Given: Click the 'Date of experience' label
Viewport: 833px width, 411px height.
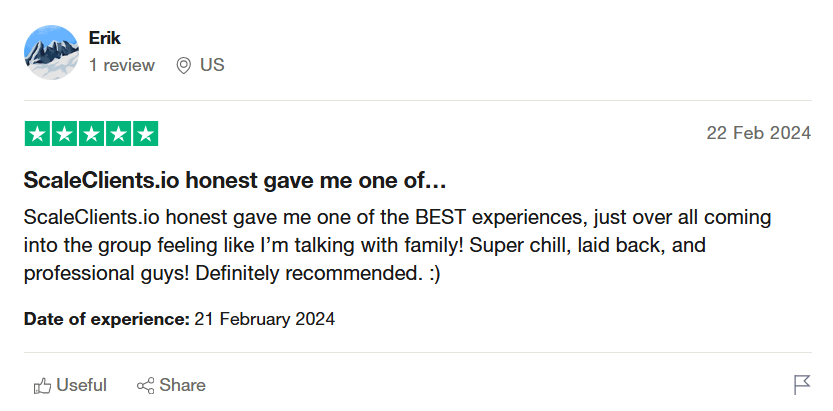Looking at the screenshot, I should (x=107, y=319).
